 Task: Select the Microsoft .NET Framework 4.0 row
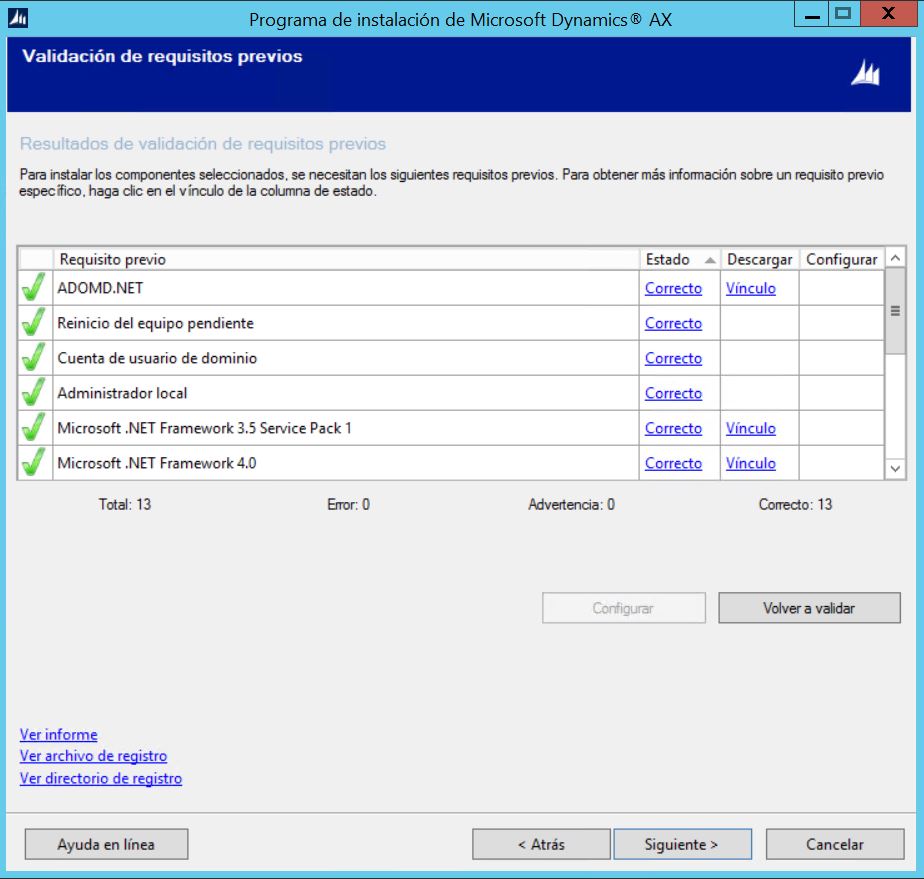pos(451,463)
